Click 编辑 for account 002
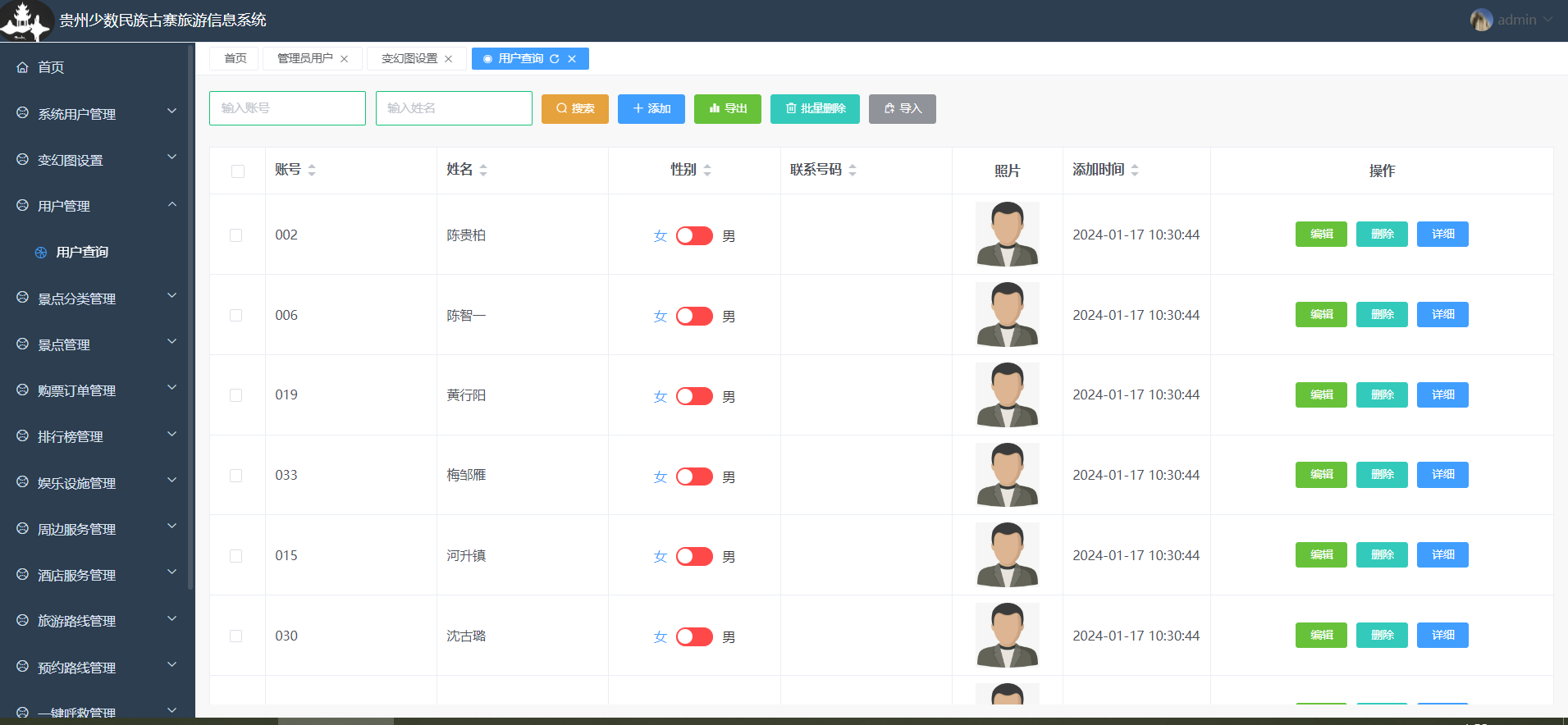This screenshot has height=725, width=1568. tap(1321, 235)
